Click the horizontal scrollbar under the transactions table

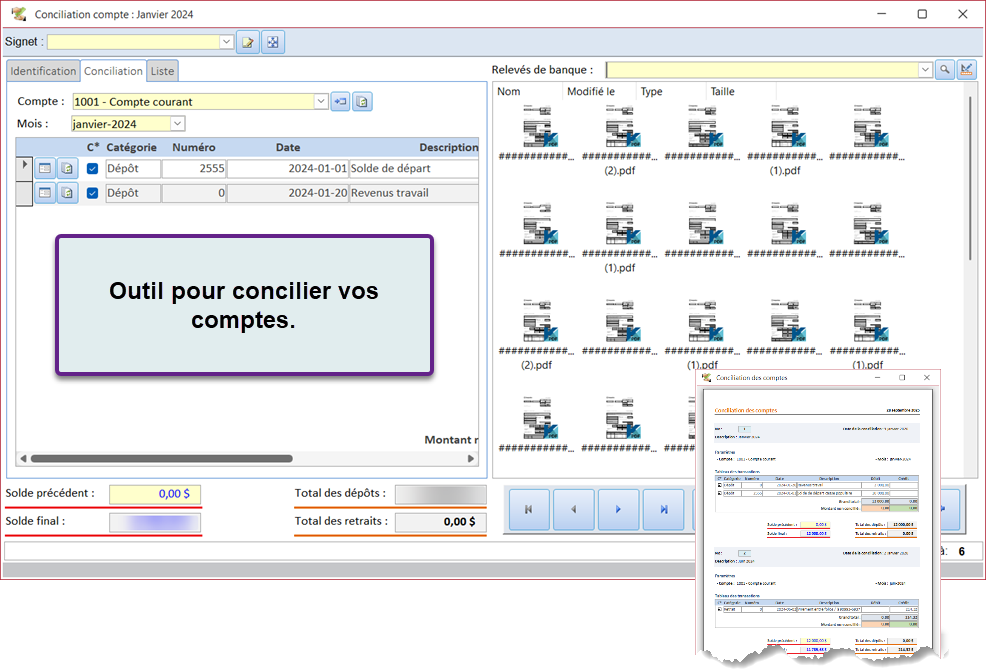click(x=160, y=459)
